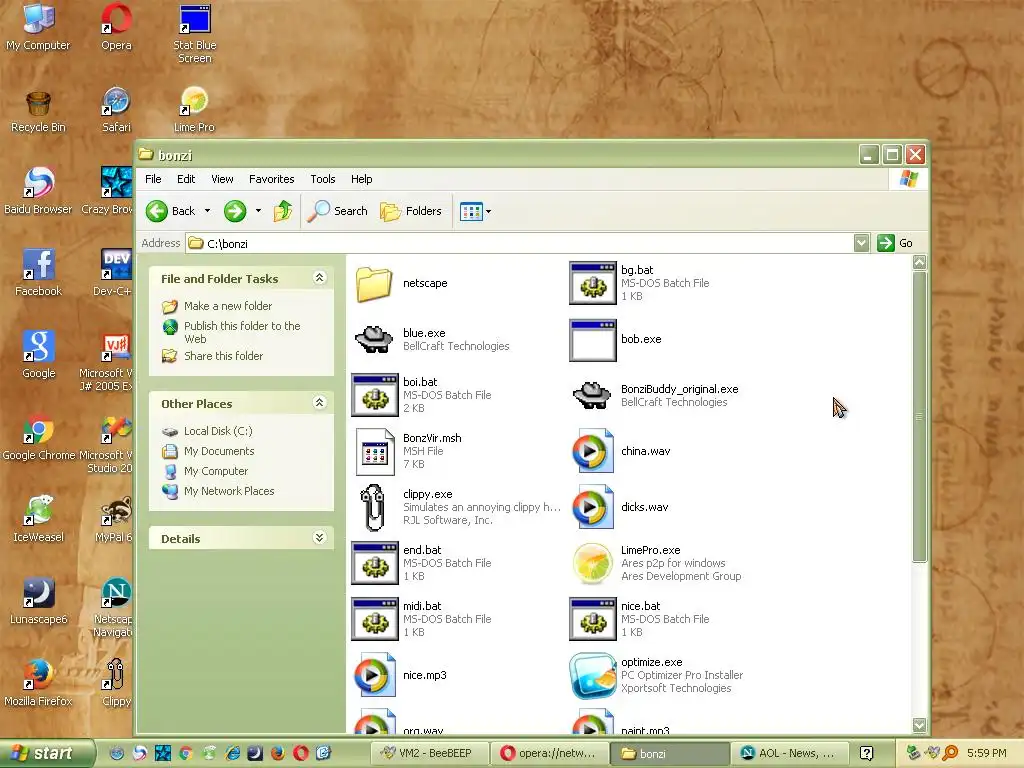Open the Back button history dropdown
Image resolution: width=1024 pixels, height=768 pixels.
[208, 211]
